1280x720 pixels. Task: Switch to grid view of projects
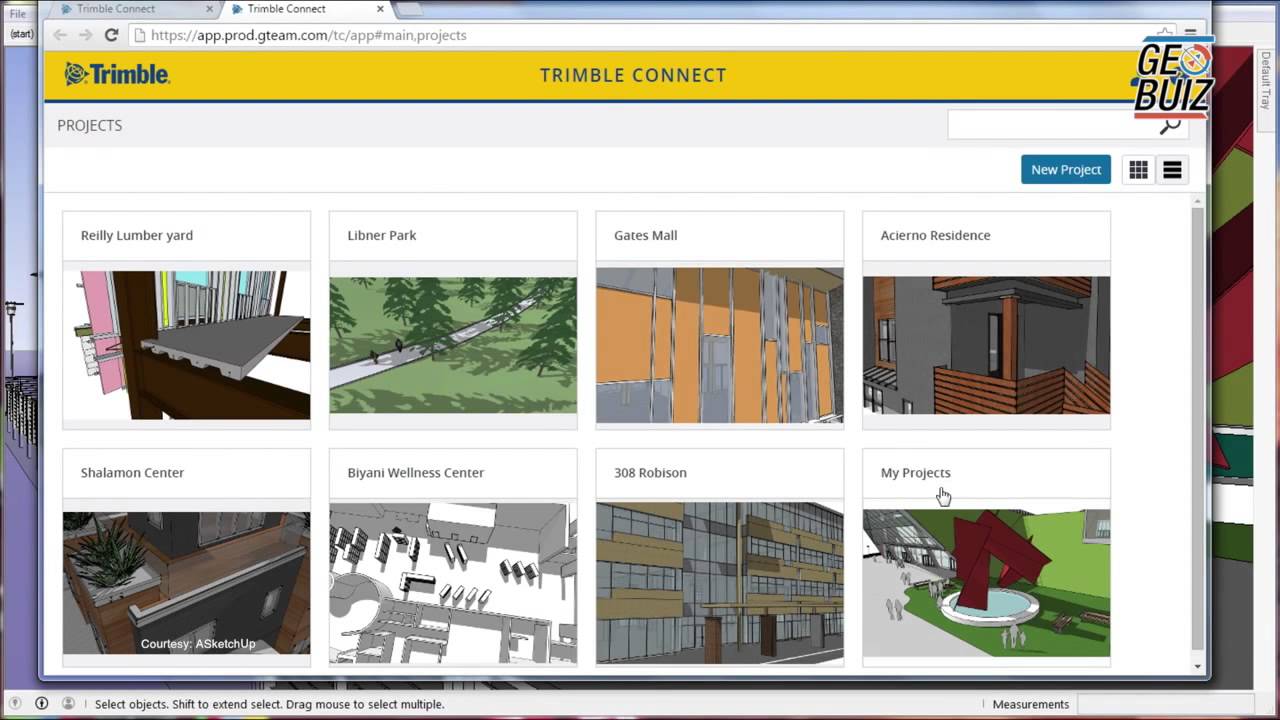[1138, 170]
